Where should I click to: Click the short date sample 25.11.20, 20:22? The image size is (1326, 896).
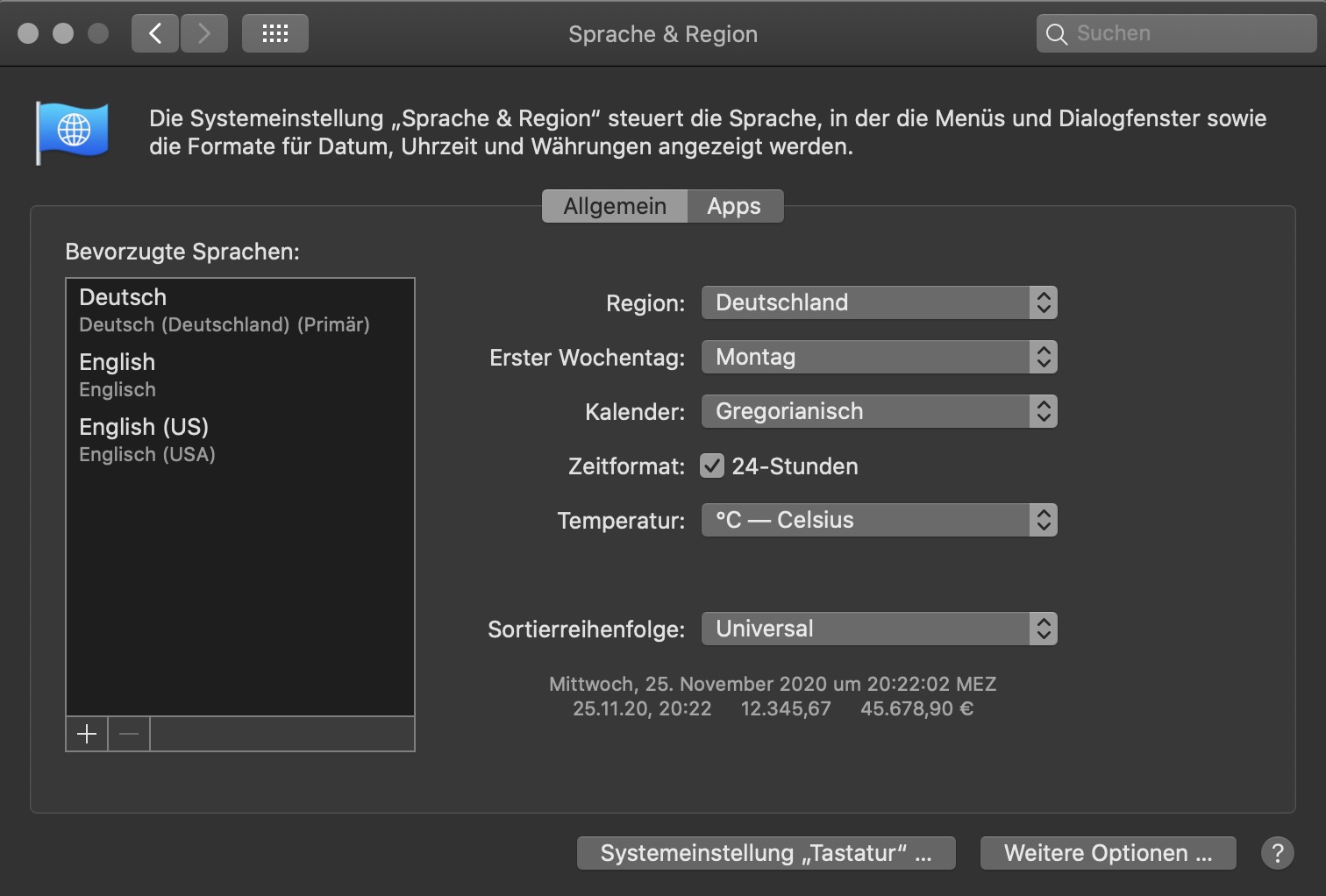coord(642,708)
